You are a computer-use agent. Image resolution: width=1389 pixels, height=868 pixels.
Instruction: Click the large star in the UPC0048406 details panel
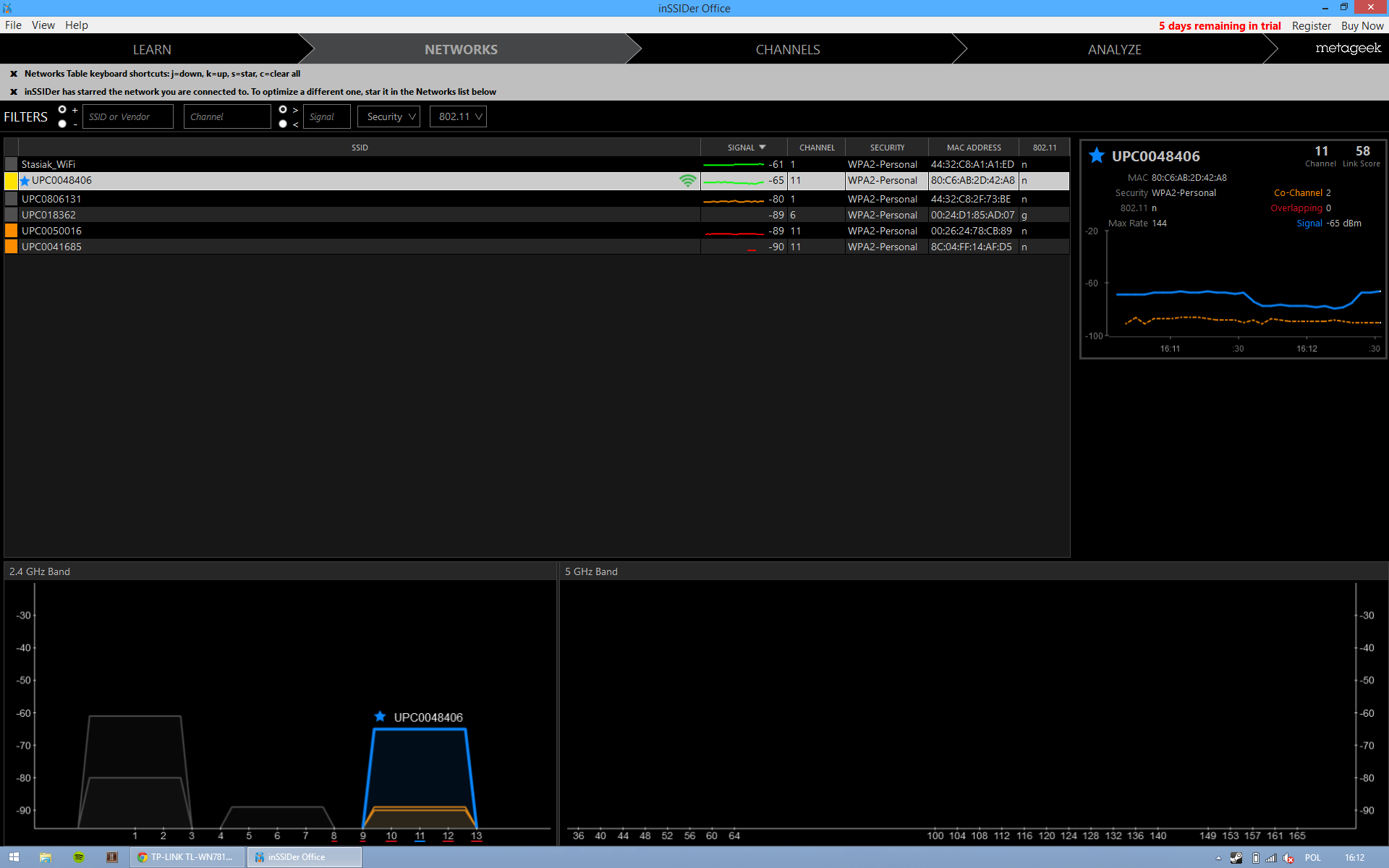(x=1097, y=156)
